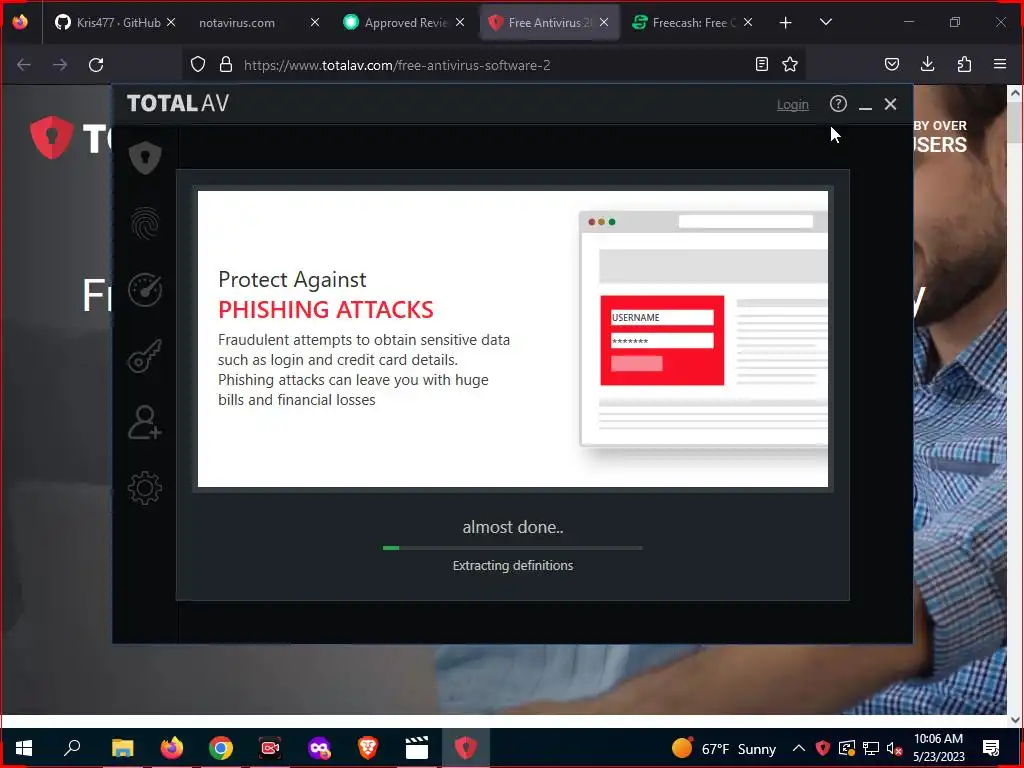Screen dimensions: 1024x768
Task: Open the speedometer tune-up section in TotalAV
Action: [145, 290]
